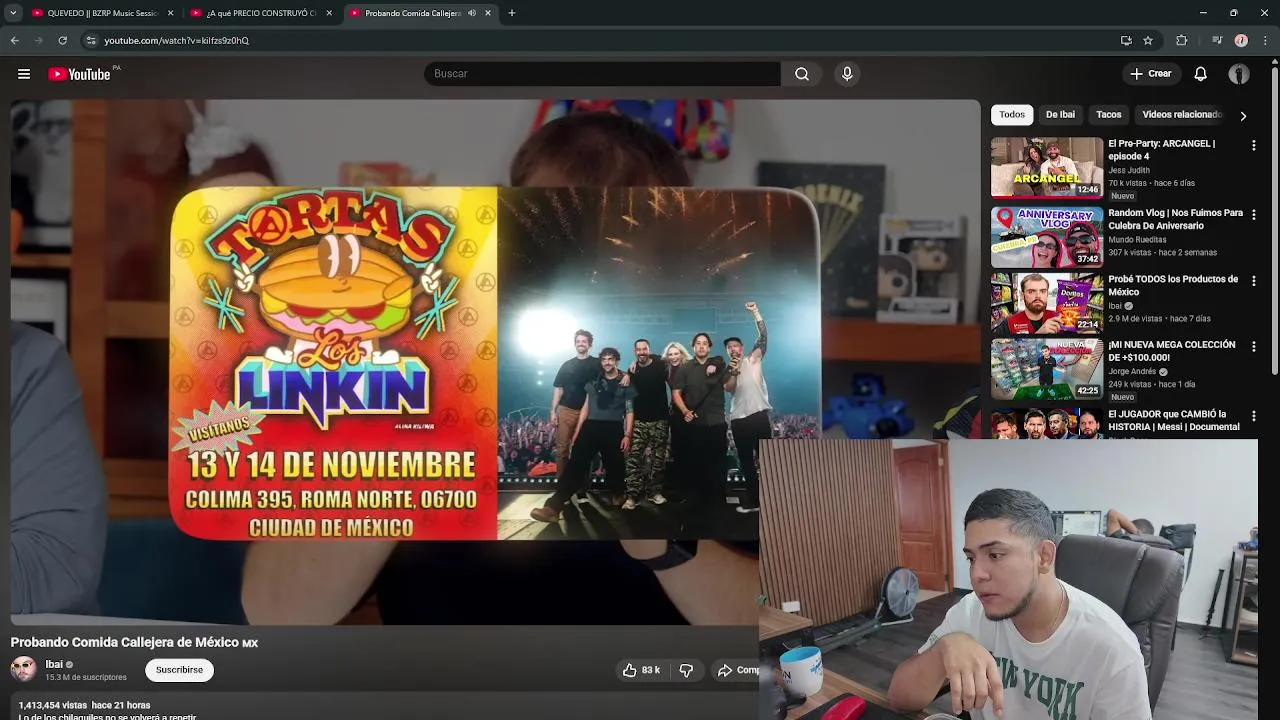Open the ARCANGEL 12:46 video thumbnail
1280x720 pixels.
pos(1047,168)
